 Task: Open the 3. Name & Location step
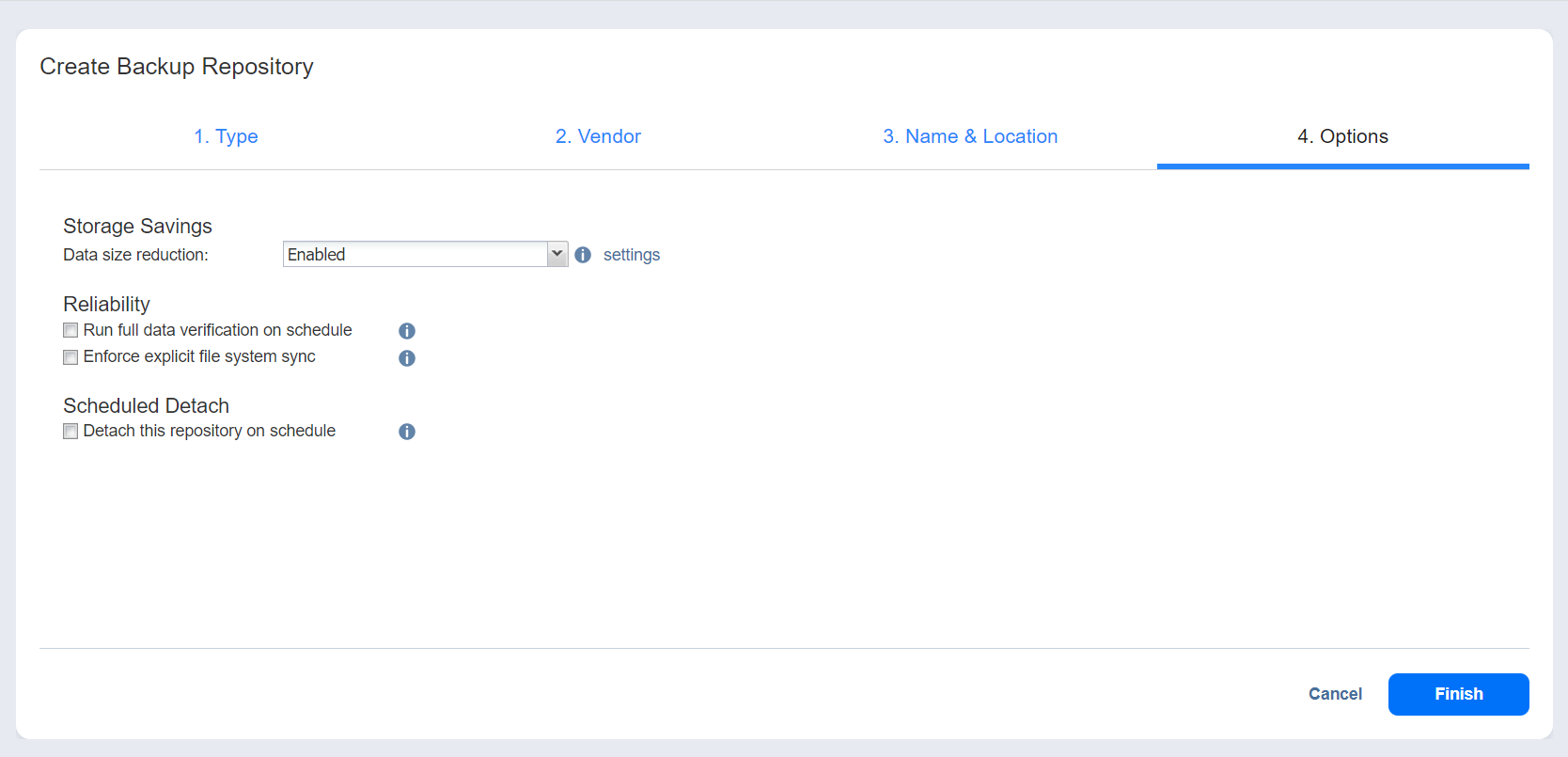click(970, 136)
